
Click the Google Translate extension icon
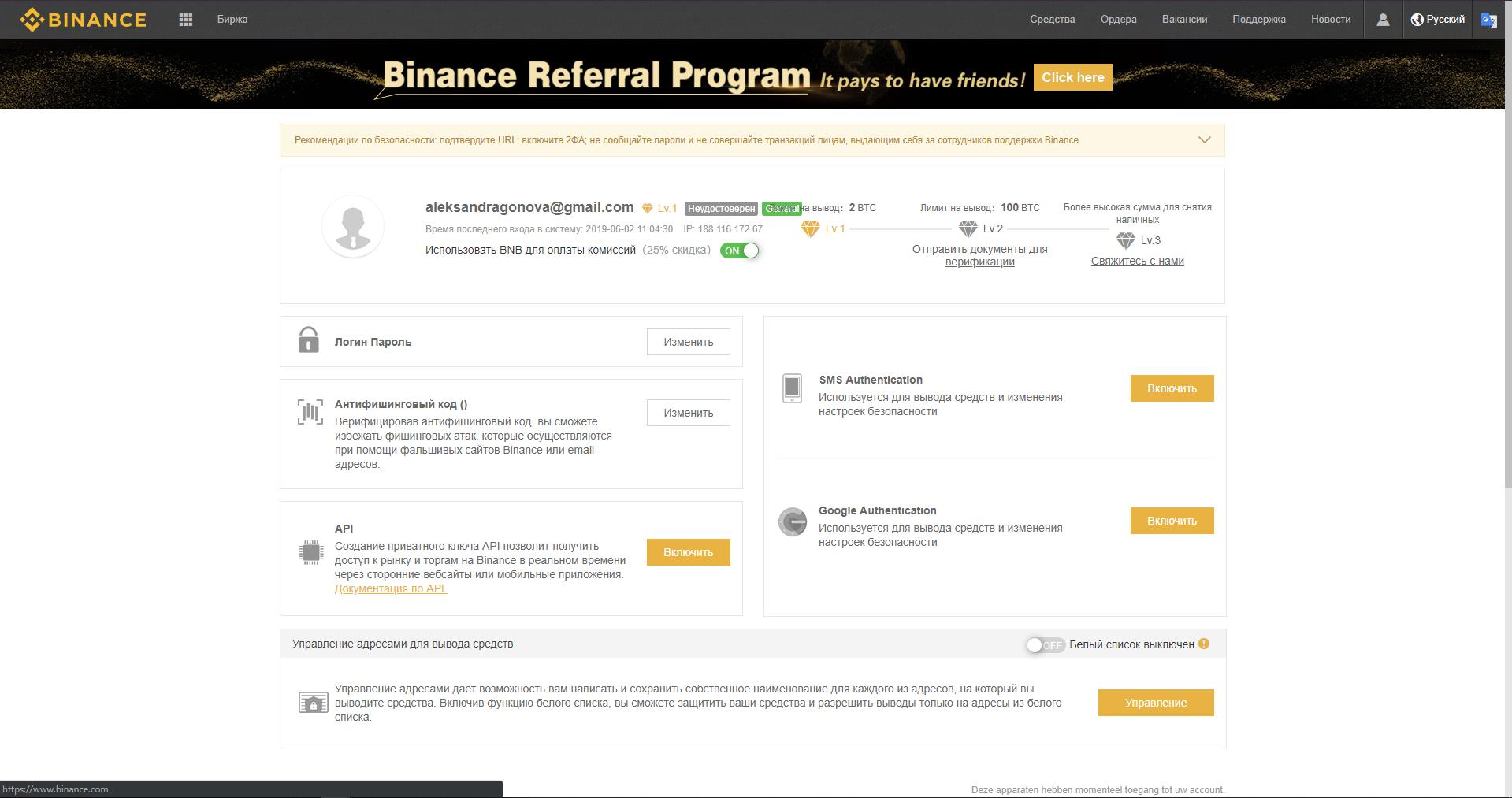(x=1489, y=20)
